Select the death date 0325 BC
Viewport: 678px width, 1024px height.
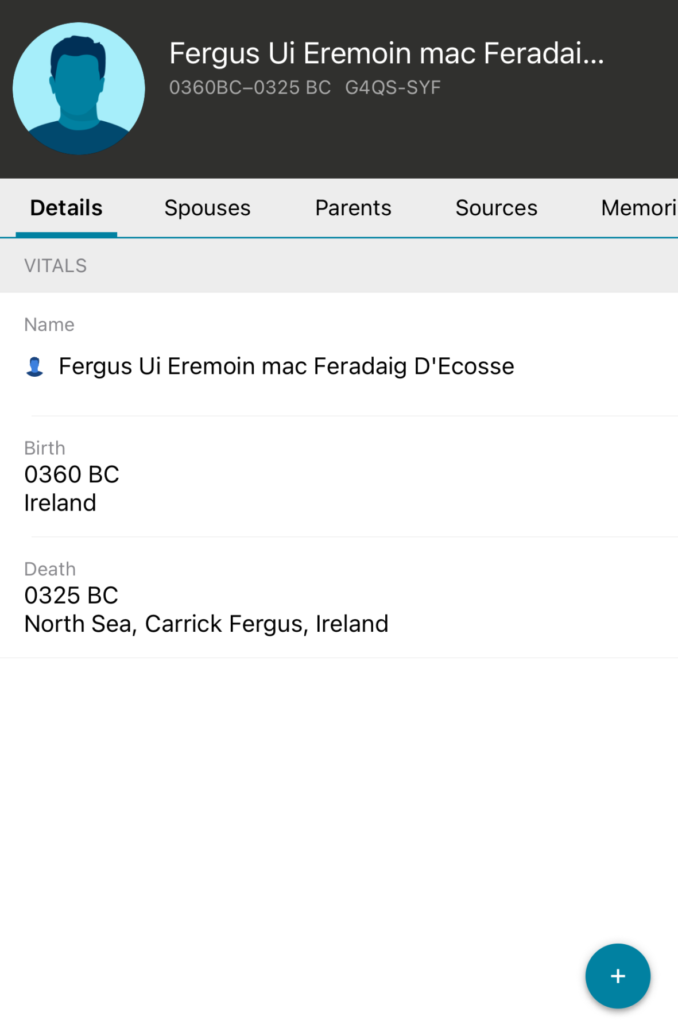71,595
